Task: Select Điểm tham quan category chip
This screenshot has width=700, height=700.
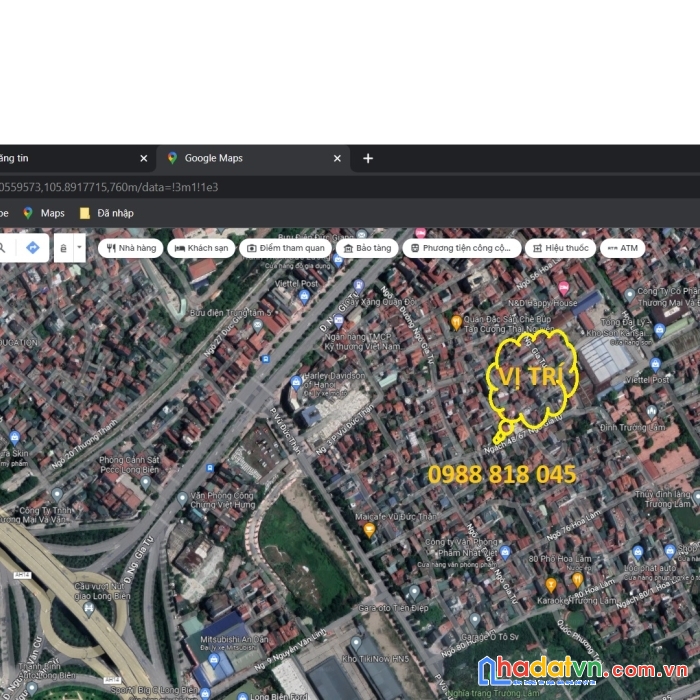Action: [286, 248]
